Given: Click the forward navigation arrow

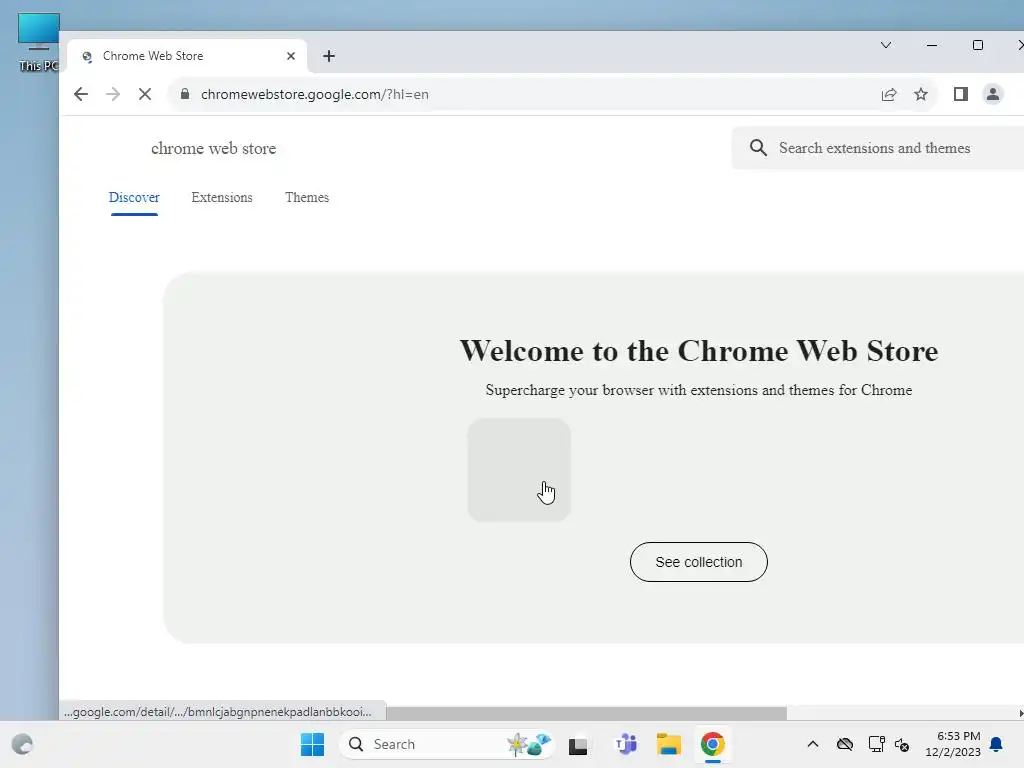Looking at the screenshot, I should pos(113,94).
